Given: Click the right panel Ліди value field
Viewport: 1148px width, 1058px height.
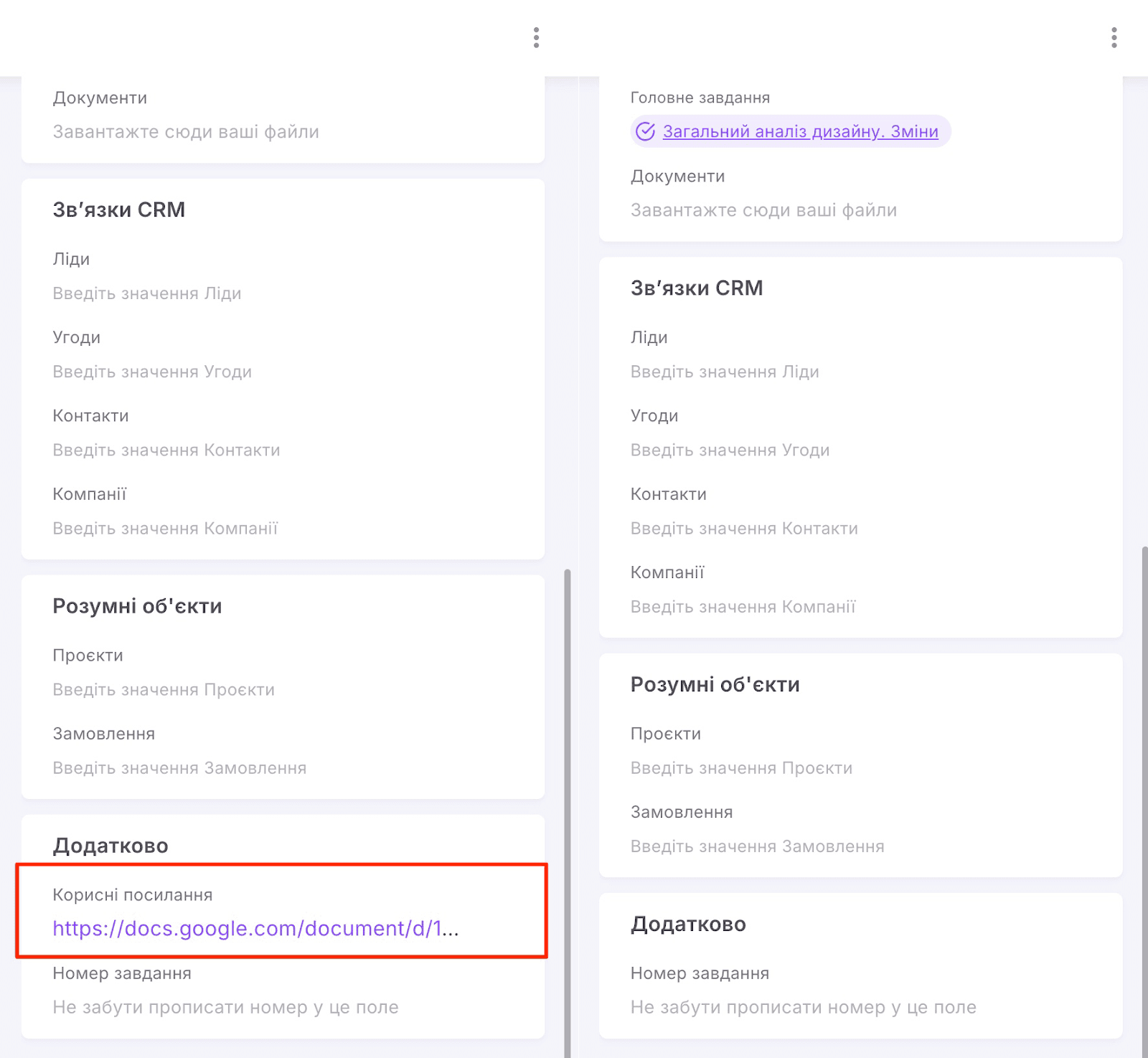Looking at the screenshot, I should [x=725, y=372].
